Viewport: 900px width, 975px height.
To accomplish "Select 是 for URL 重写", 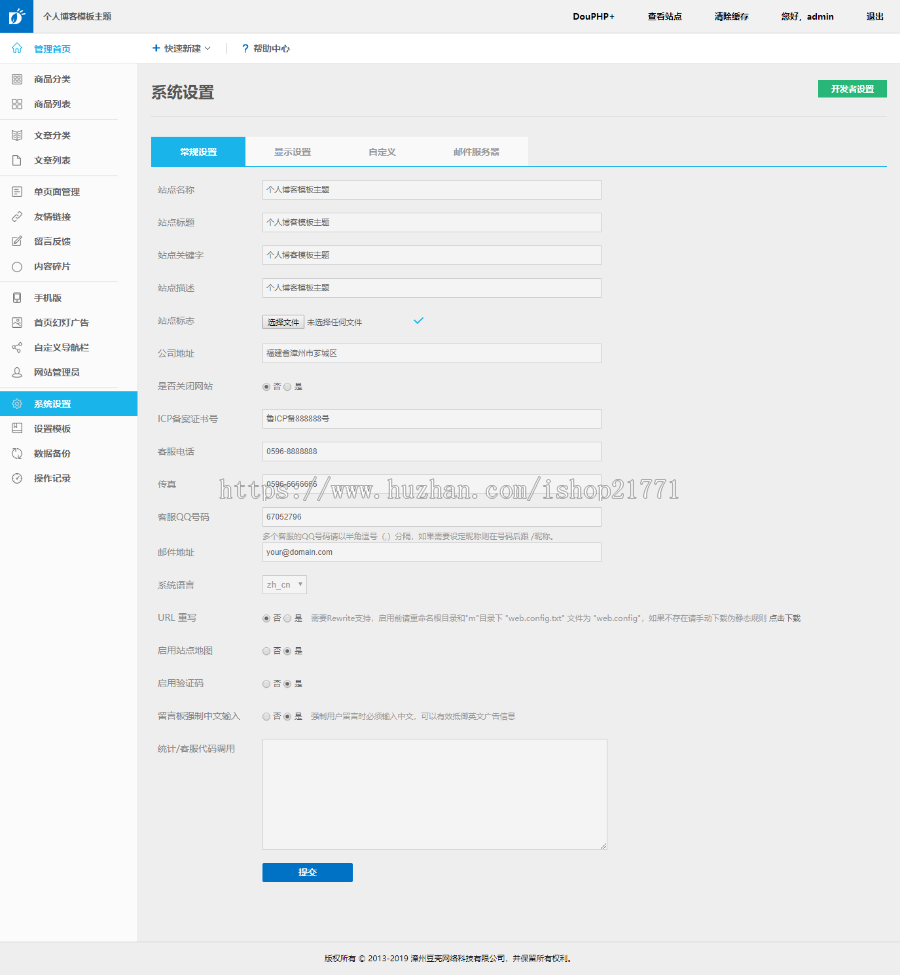I will pyautogui.click(x=287, y=618).
